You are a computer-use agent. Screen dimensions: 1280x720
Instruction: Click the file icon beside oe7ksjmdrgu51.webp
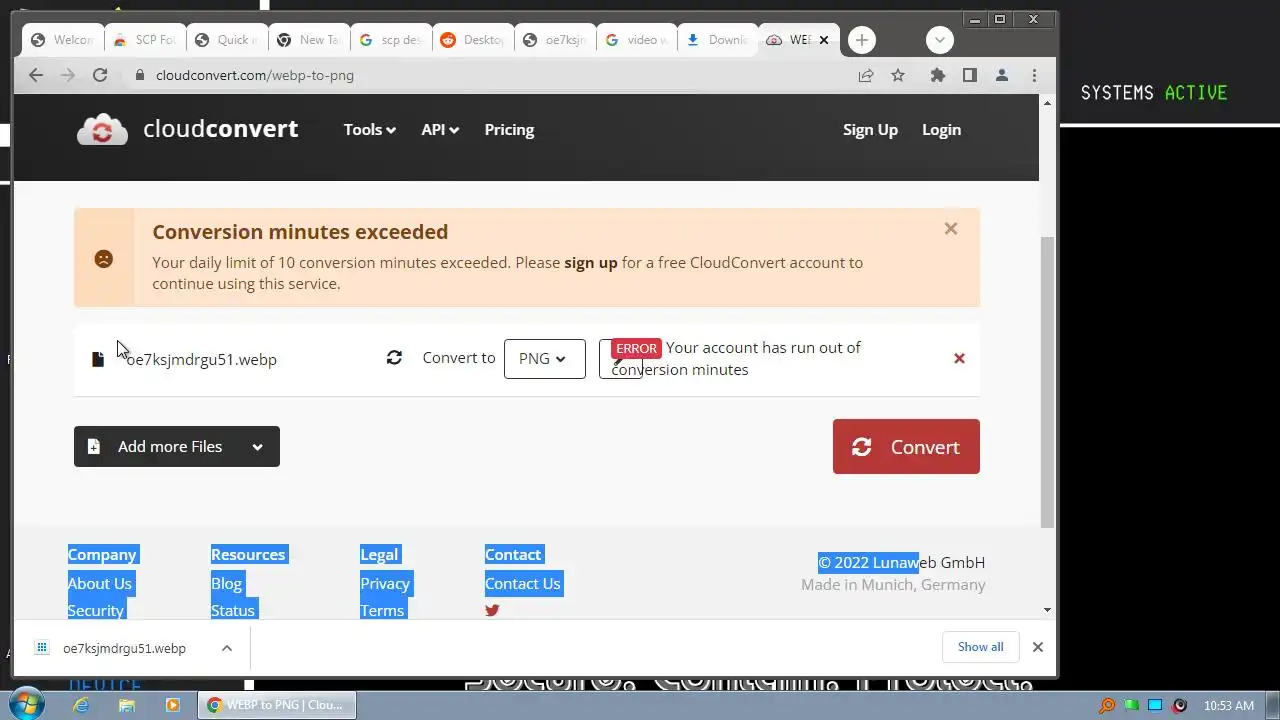[x=98, y=360]
